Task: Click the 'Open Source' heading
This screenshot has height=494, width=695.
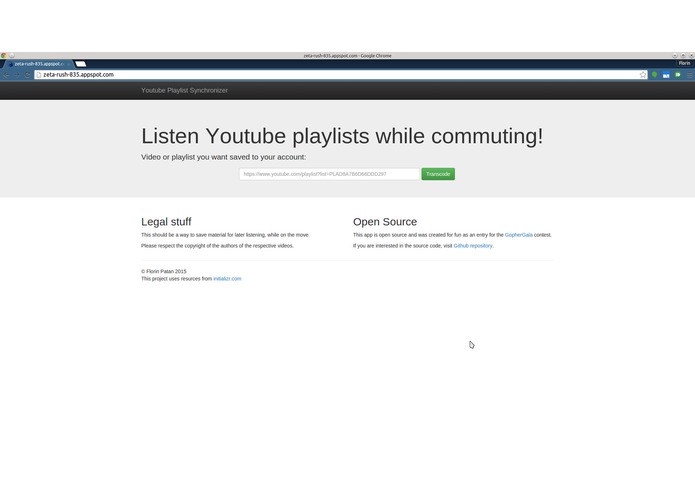Action: (385, 222)
